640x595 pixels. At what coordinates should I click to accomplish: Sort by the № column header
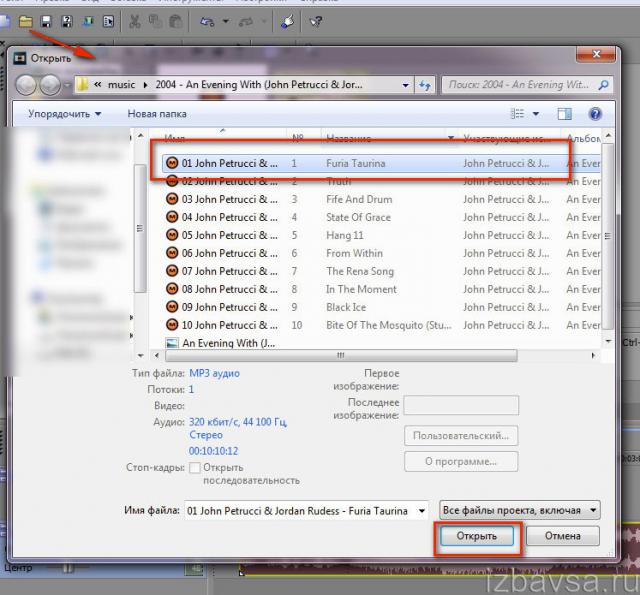298,138
